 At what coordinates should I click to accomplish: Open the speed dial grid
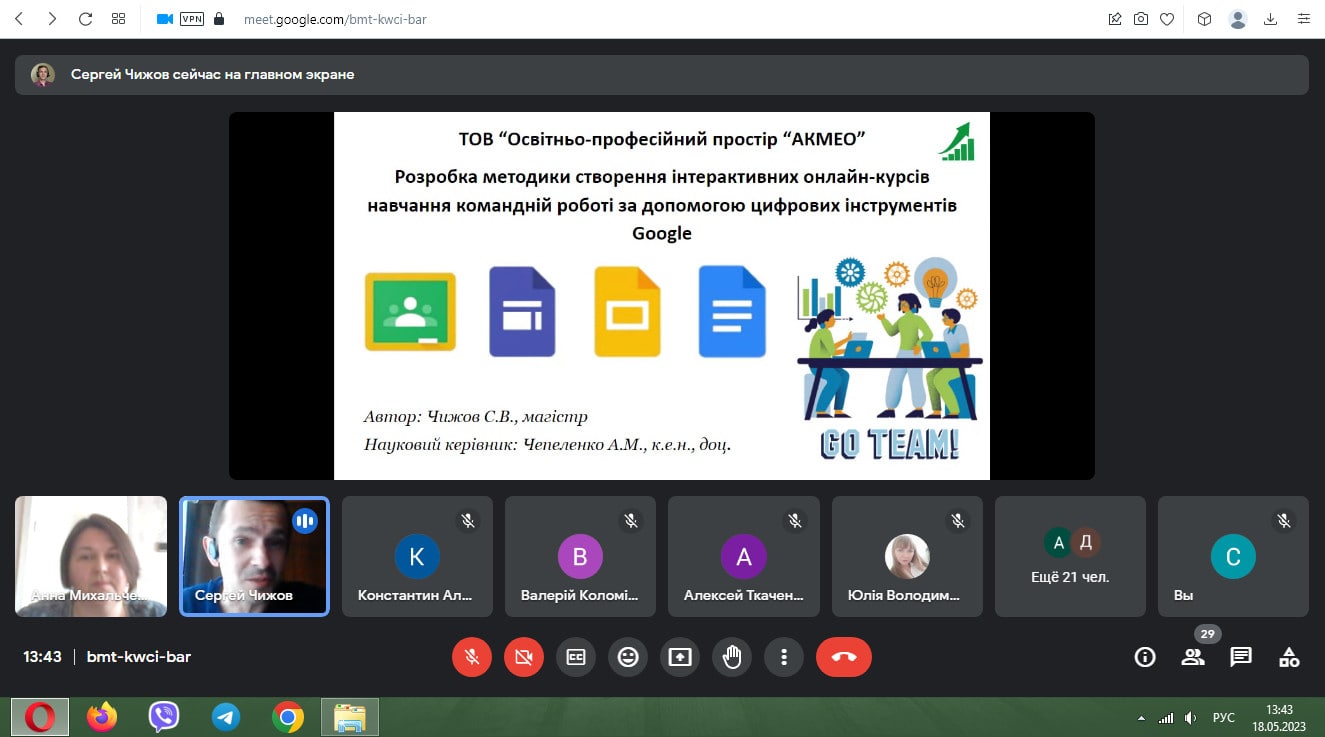tap(118, 19)
